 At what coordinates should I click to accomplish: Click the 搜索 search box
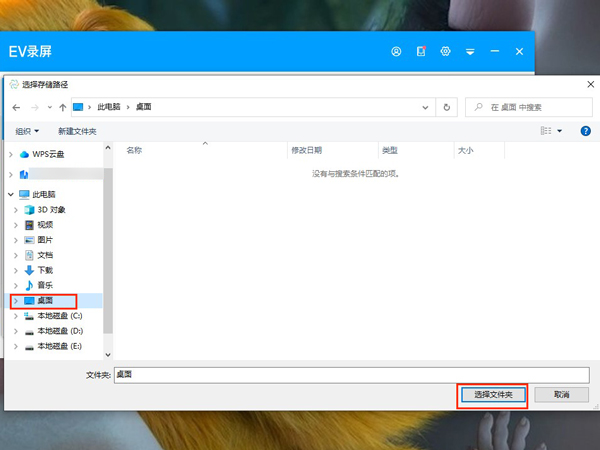click(x=530, y=106)
